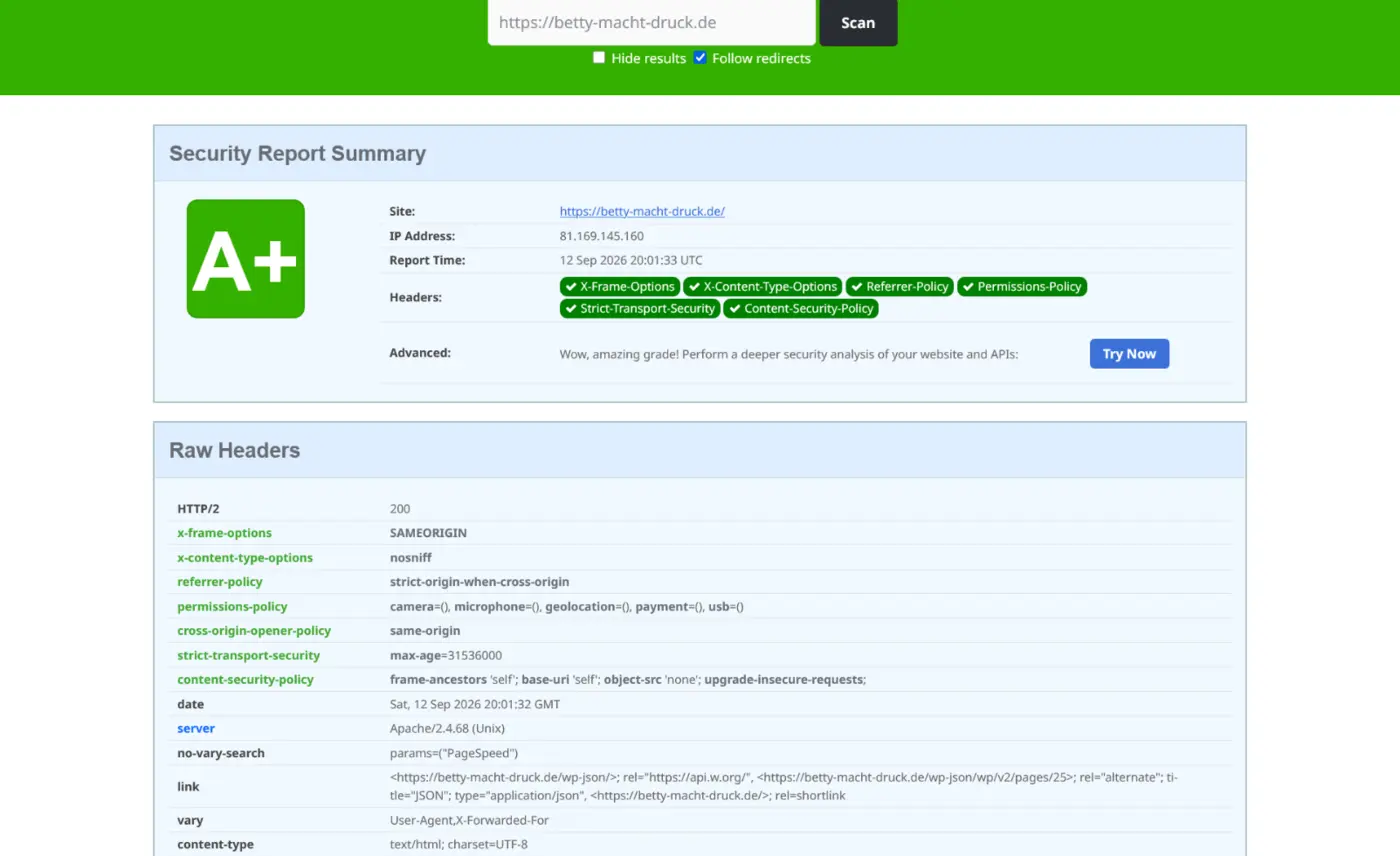Select the X-Frame-Options header badge

[620, 286]
